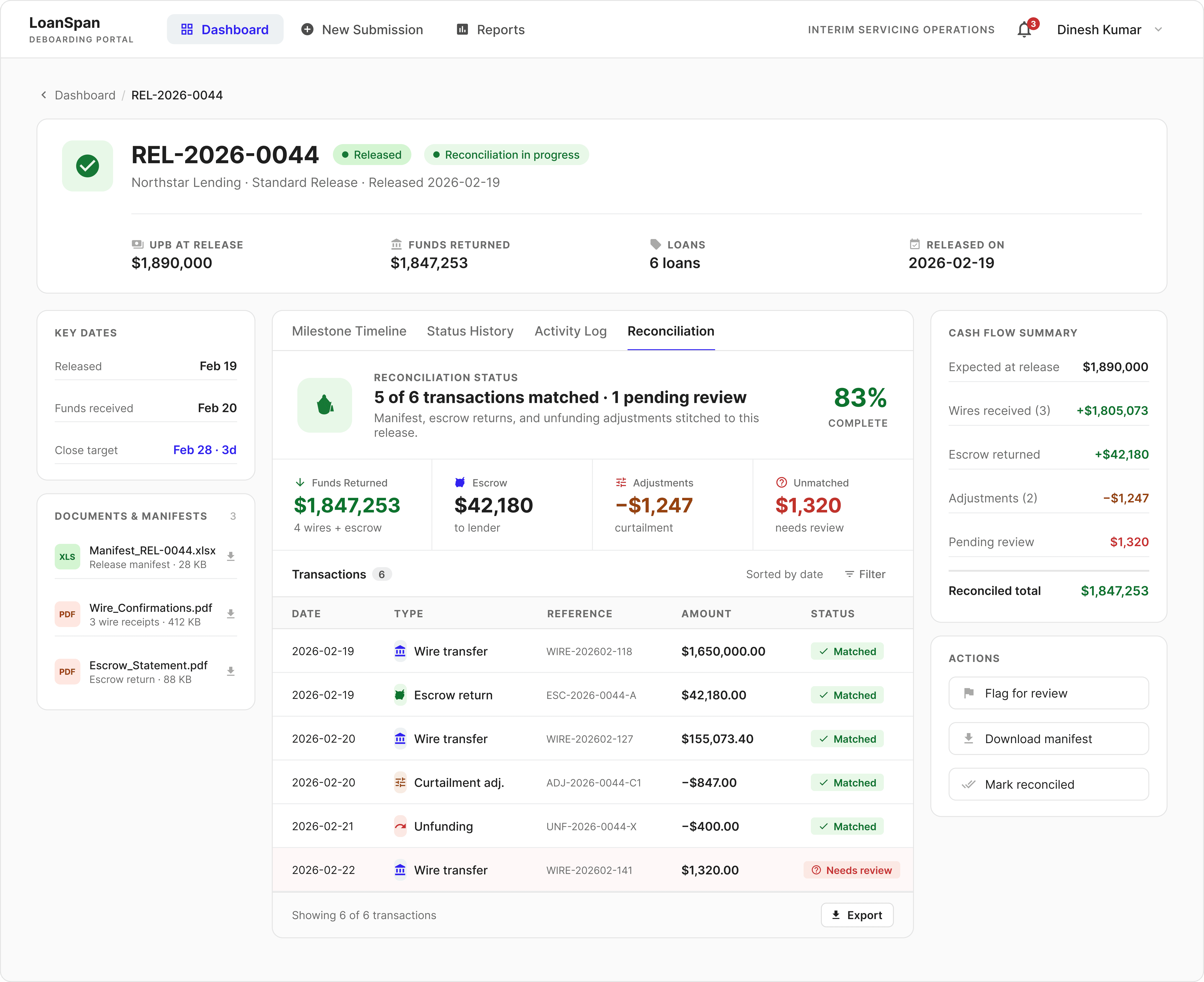Click the Flag for review button
The height and width of the screenshot is (982, 1204).
(1048, 693)
